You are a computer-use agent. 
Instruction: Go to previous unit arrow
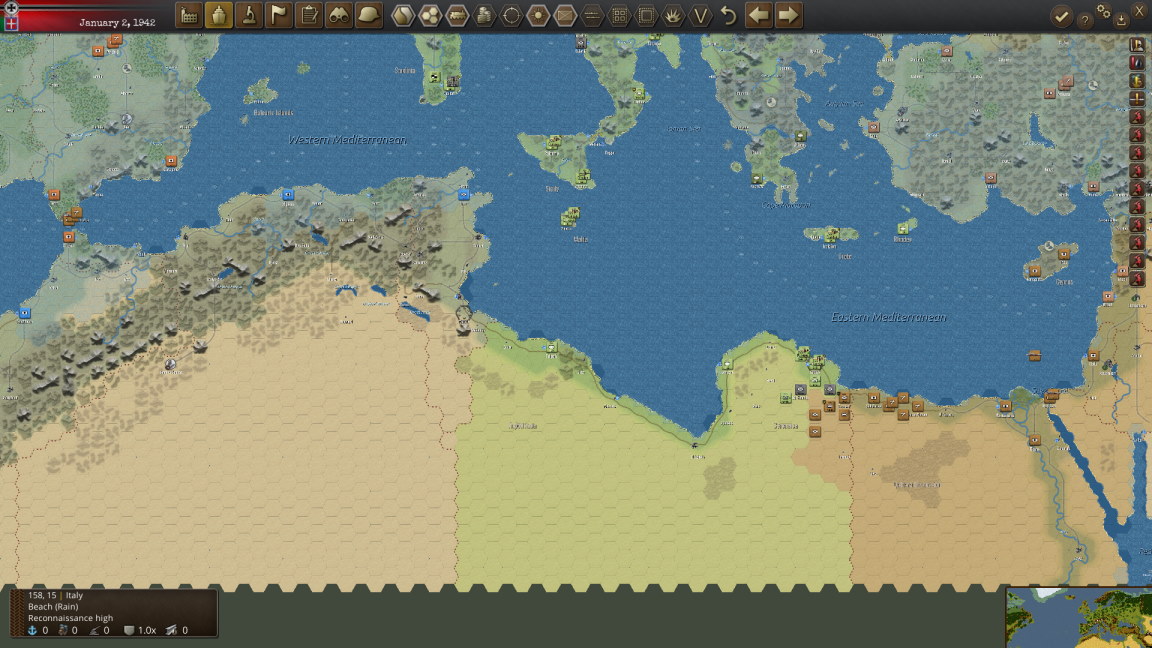tap(758, 15)
